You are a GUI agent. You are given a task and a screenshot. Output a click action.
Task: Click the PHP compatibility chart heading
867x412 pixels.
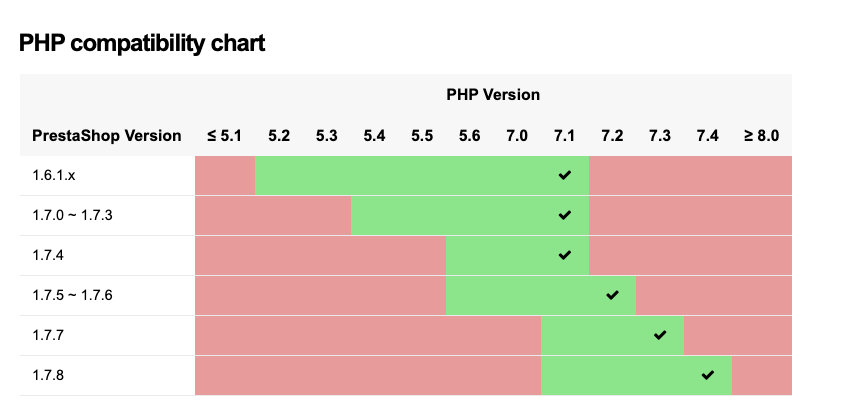[141, 44]
